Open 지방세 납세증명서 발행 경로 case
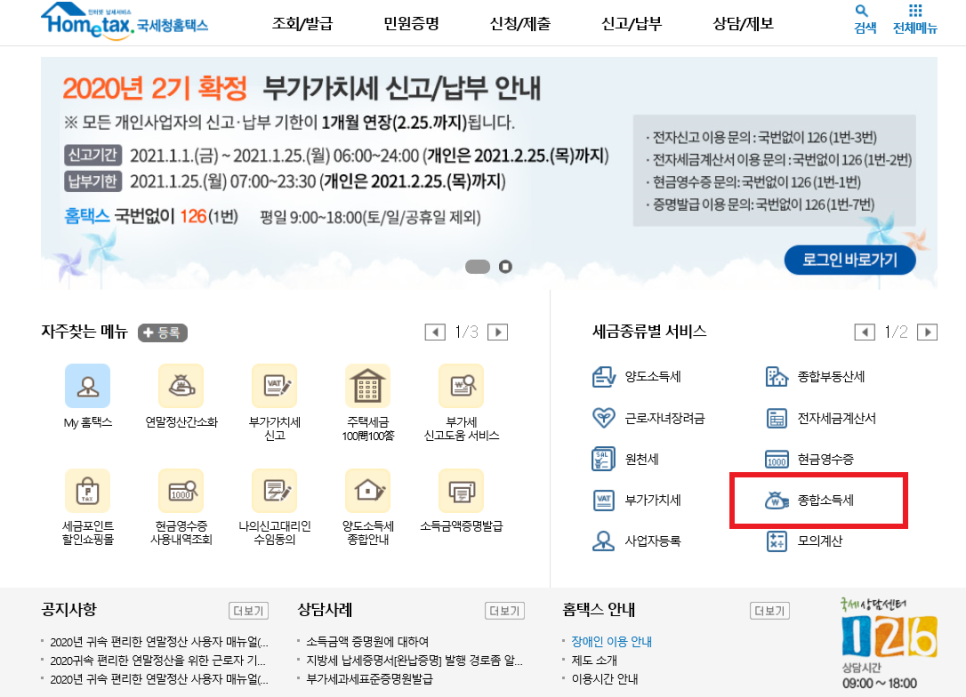Image resolution: width=966 pixels, height=697 pixels. pyautogui.click(x=414, y=660)
